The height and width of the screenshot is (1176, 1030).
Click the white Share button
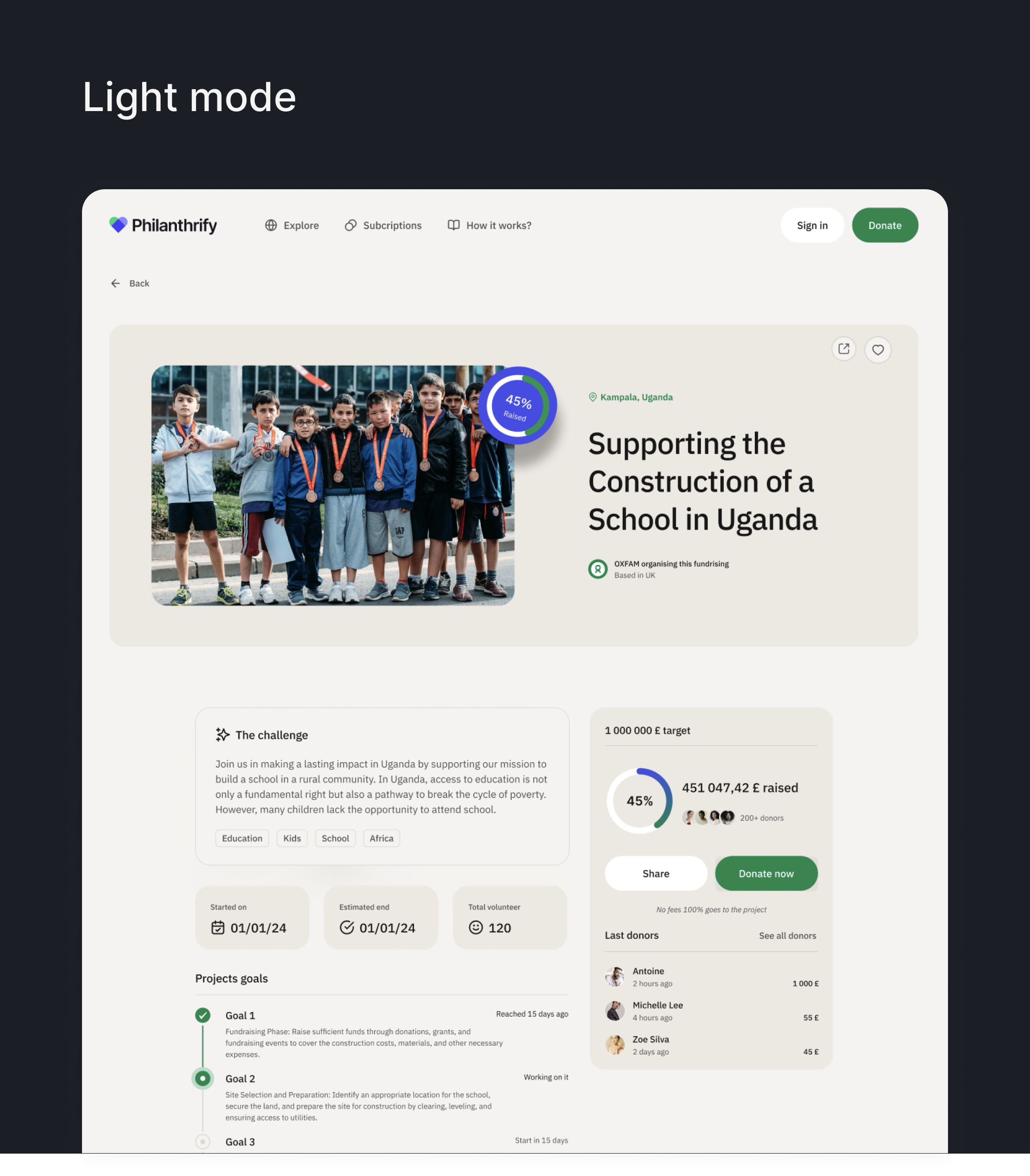pyautogui.click(x=656, y=873)
